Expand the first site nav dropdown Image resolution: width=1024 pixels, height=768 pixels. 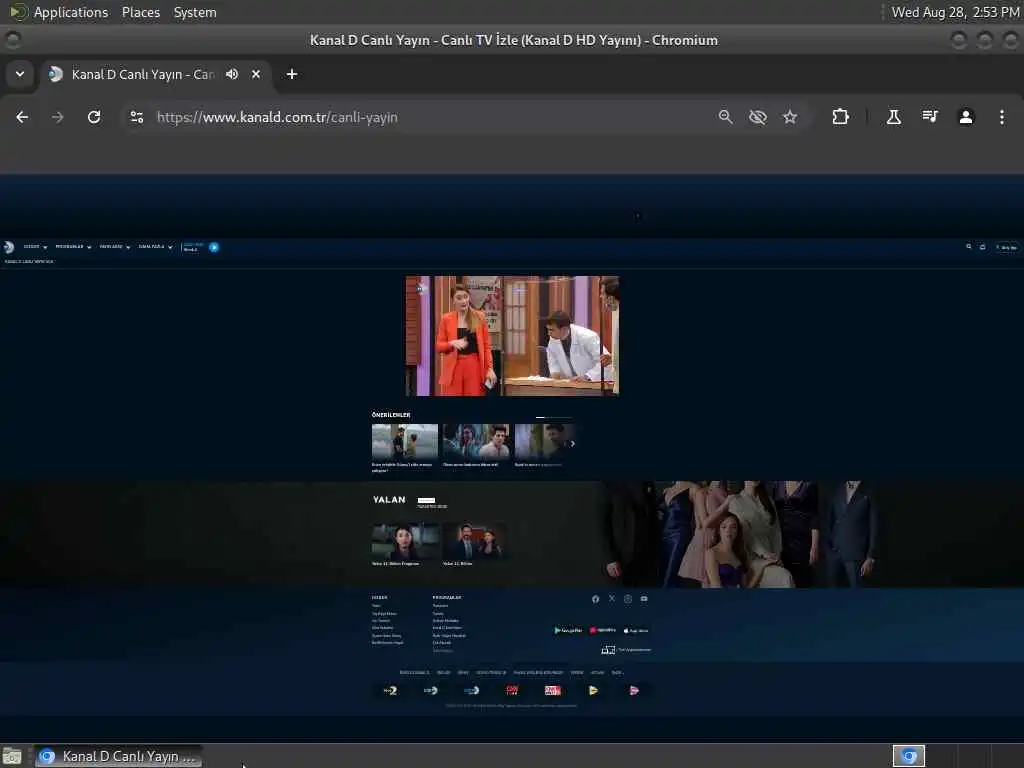coord(35,247)
